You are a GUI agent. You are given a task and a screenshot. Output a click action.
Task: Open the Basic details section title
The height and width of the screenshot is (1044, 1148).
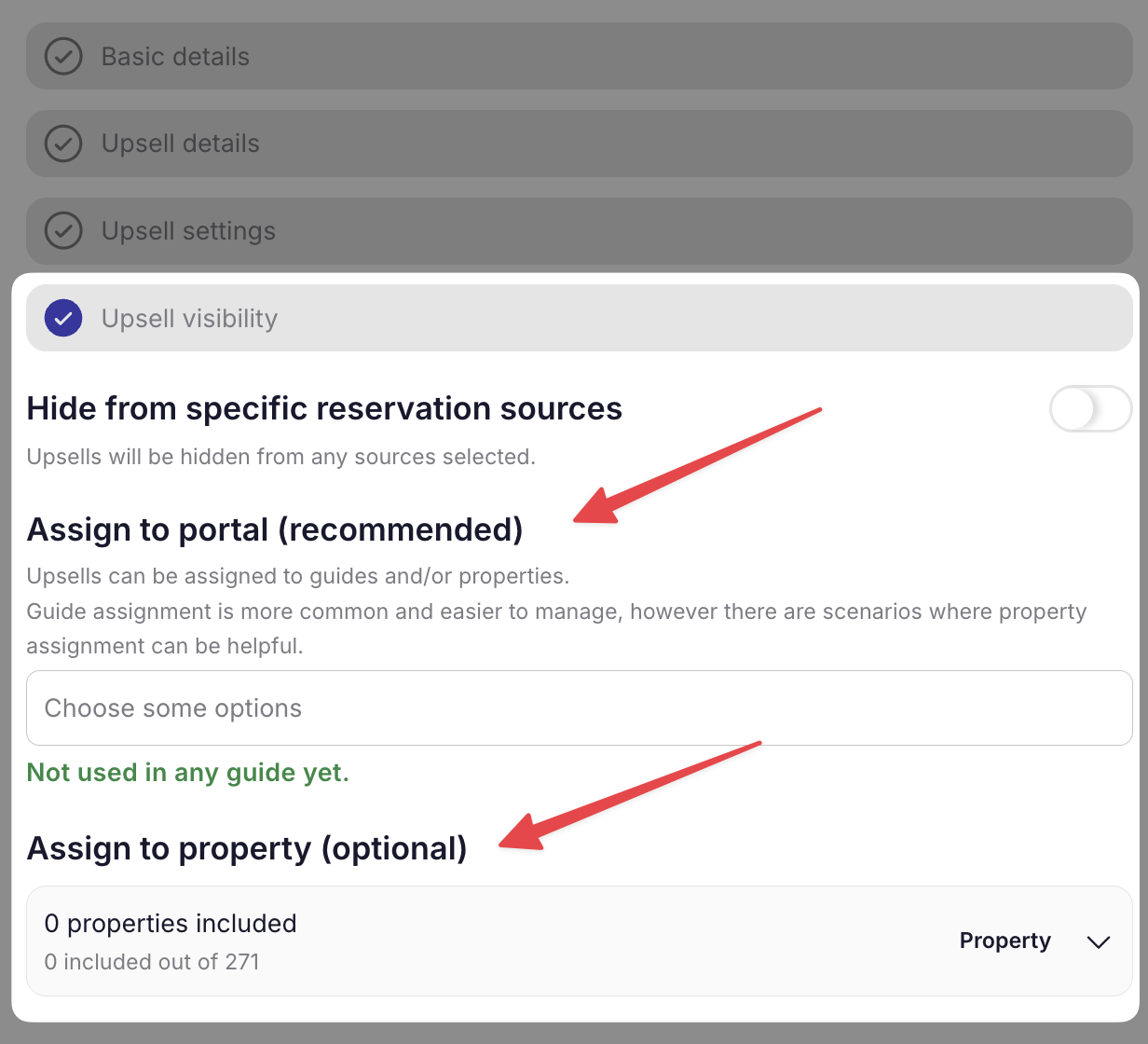coord(175,57)
